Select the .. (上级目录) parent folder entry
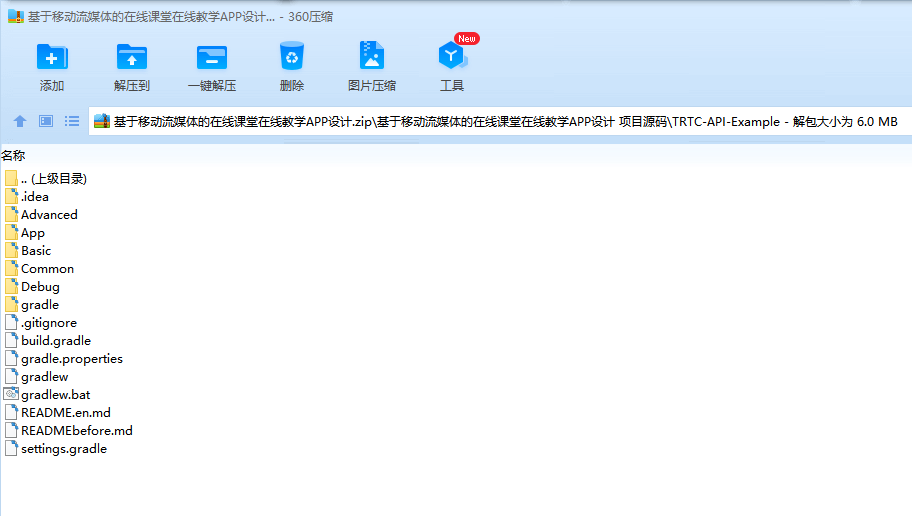The height and width of the screenshot is (516, 912). pos(54,179)
